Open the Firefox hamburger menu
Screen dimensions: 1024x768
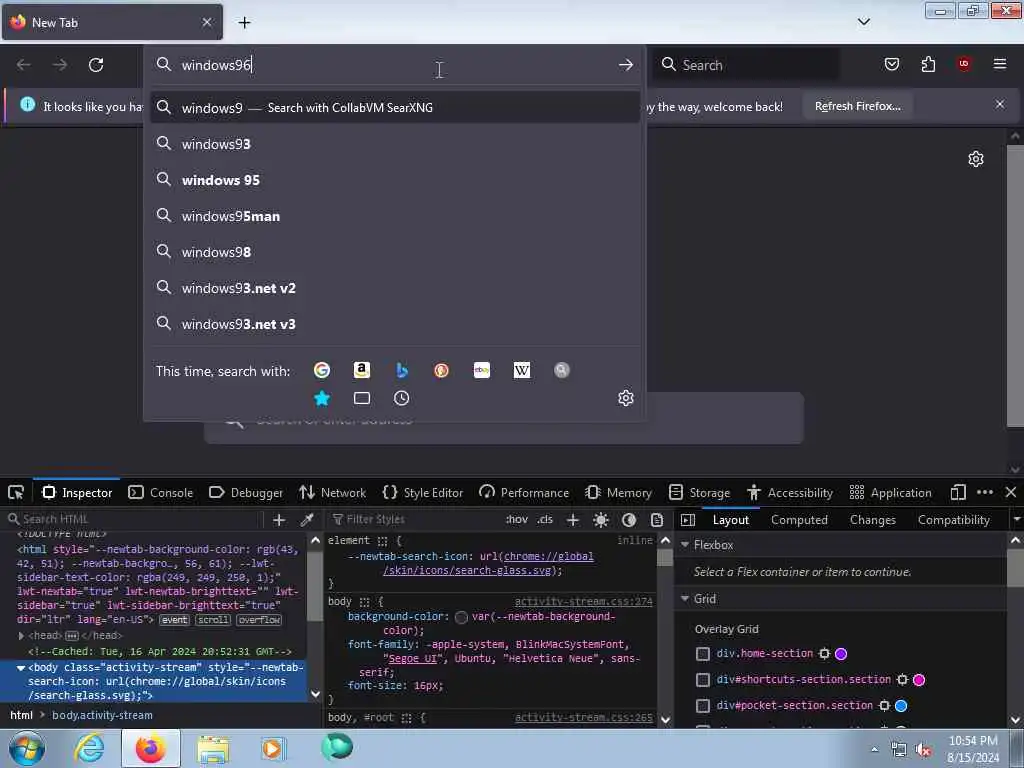pos(999,64)
